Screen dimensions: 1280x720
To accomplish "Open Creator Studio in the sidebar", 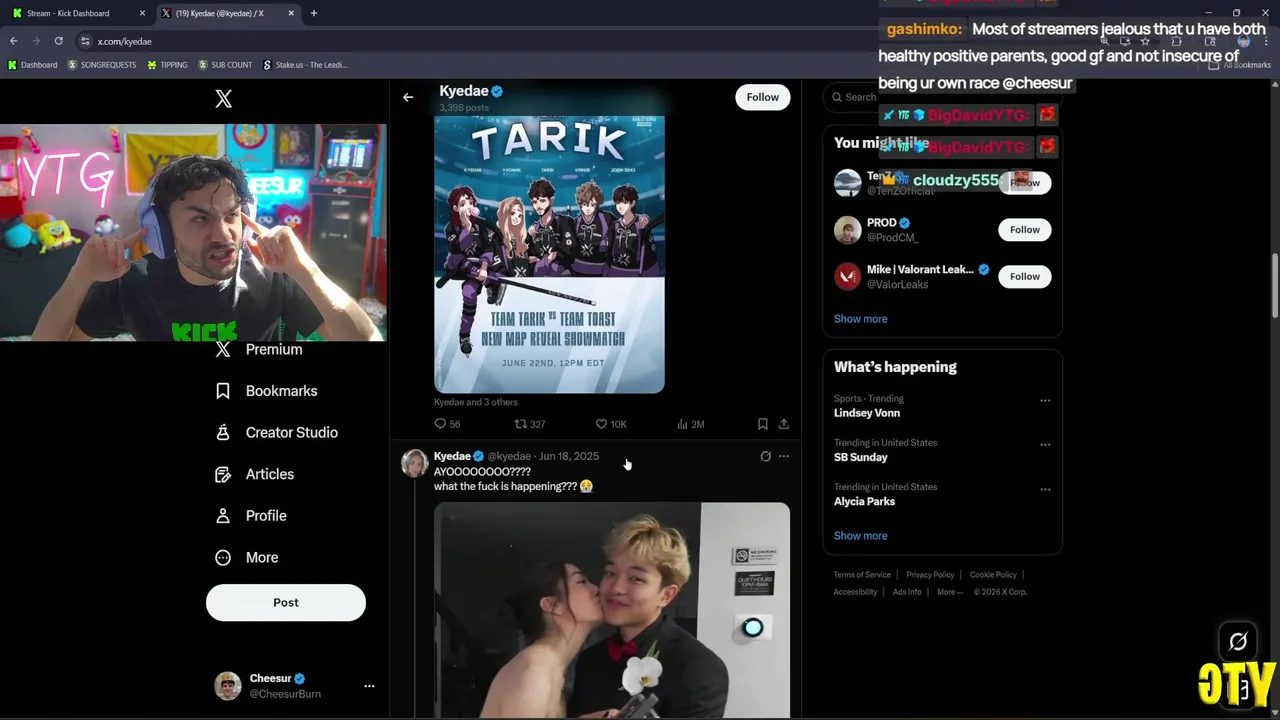I will tap(277, 432).
